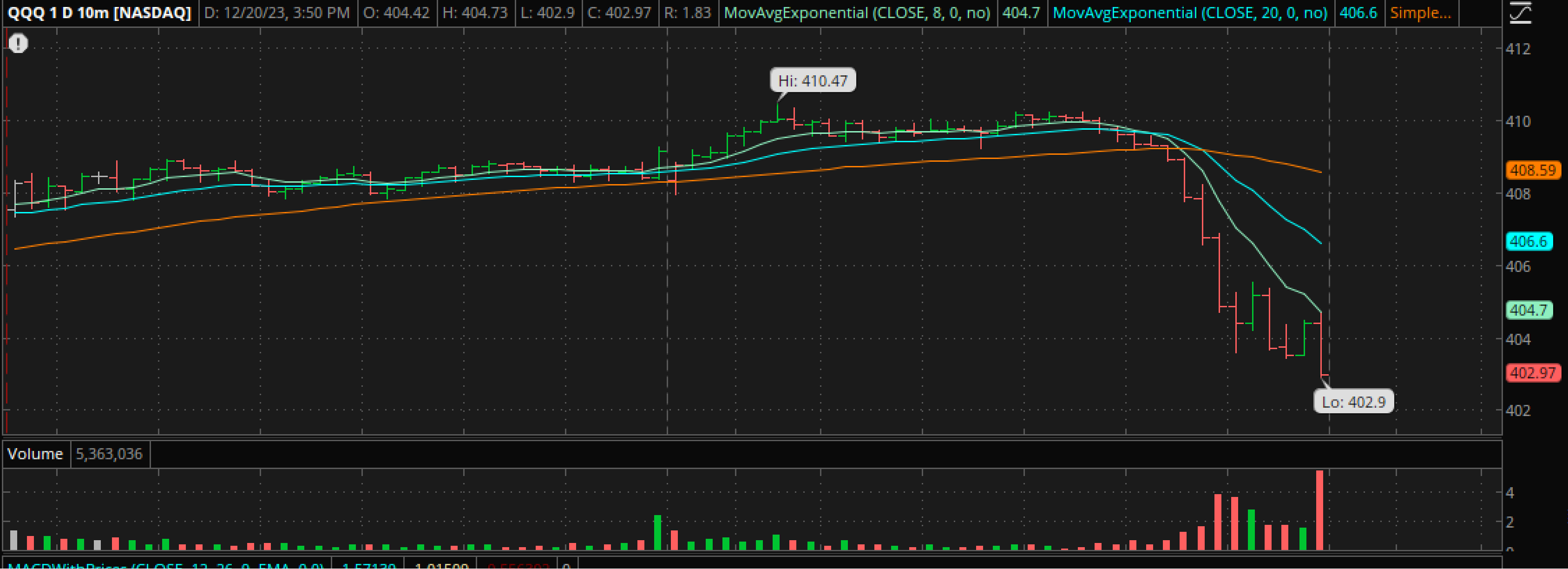Viewport: 1568px width, 569px height.
Task: Click the 8-period MovAvgExponential study label
Action: [856, 13]
